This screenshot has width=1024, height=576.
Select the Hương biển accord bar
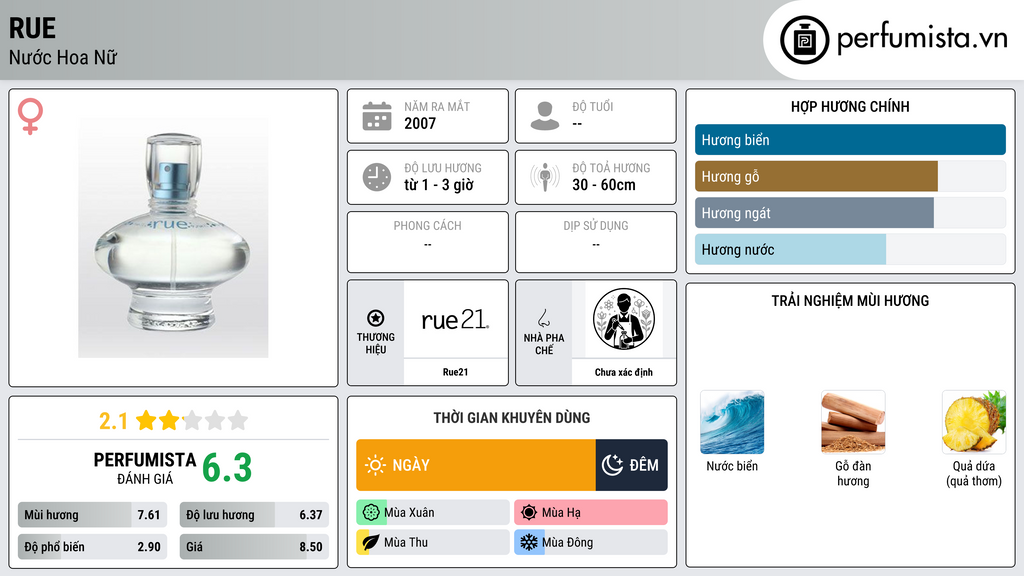(x=850, y=140)
